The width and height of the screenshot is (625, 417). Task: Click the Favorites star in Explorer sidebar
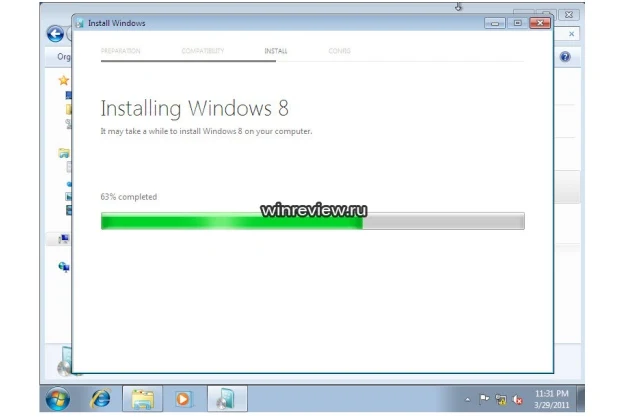(x=64, y=80)
